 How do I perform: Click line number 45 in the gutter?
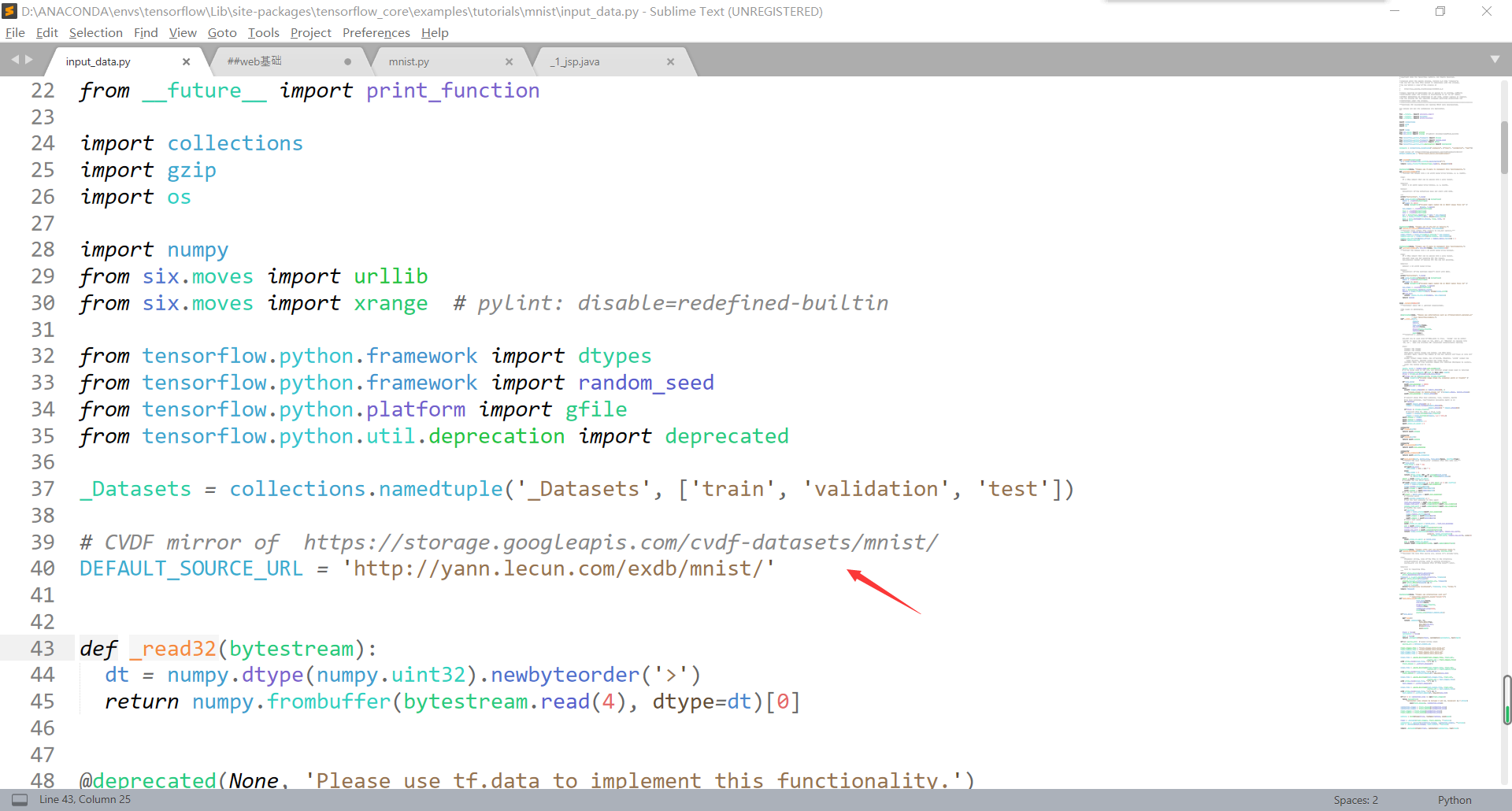tap(43, 702)
